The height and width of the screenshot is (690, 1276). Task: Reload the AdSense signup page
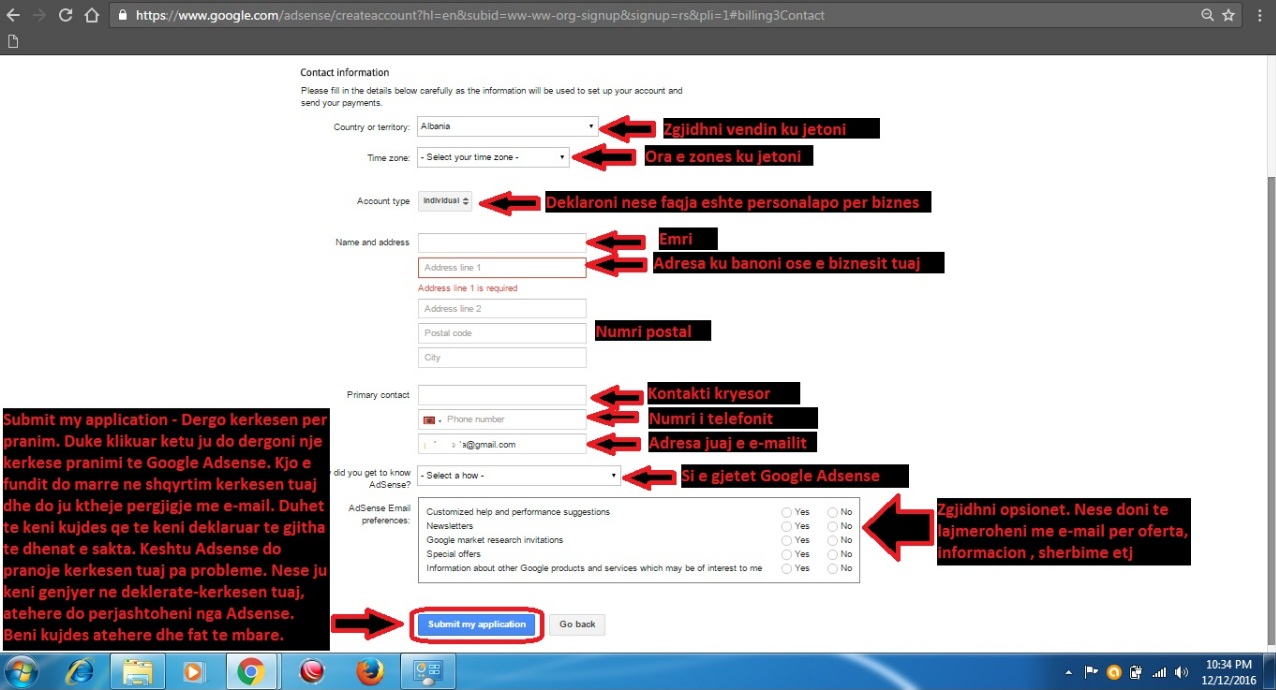click(x=66, y=16)
